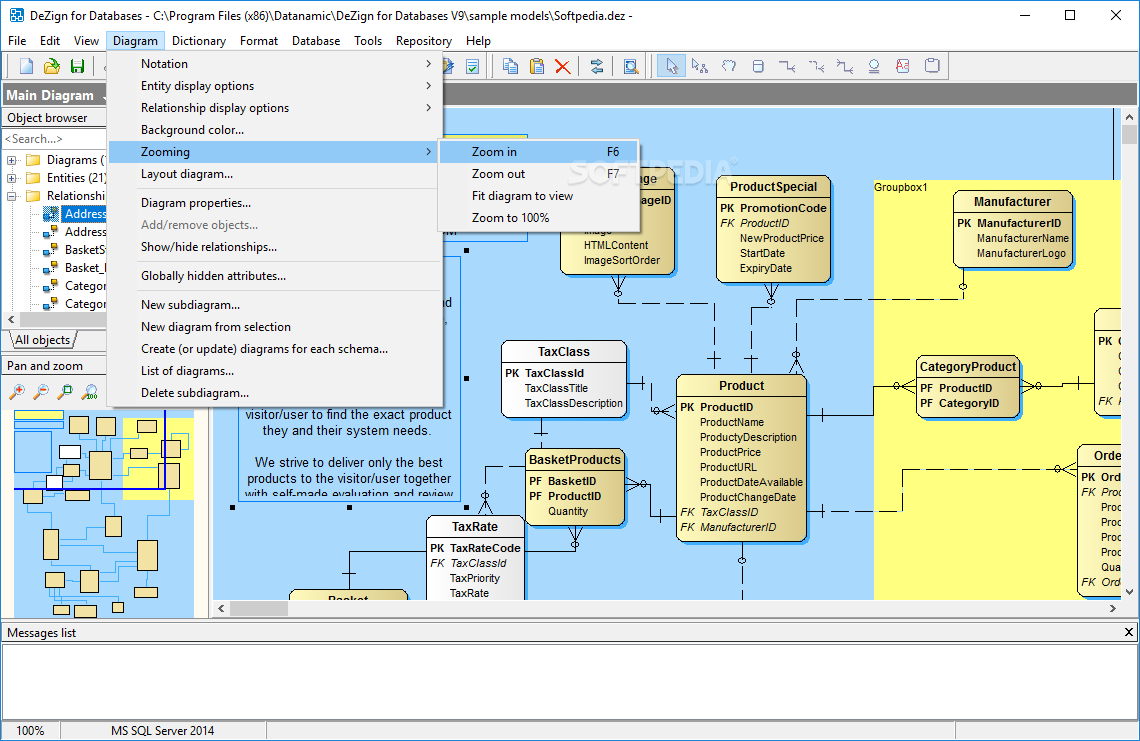Open the Entity display options submenu
1140x741 pixels.
tap(275, 86)
